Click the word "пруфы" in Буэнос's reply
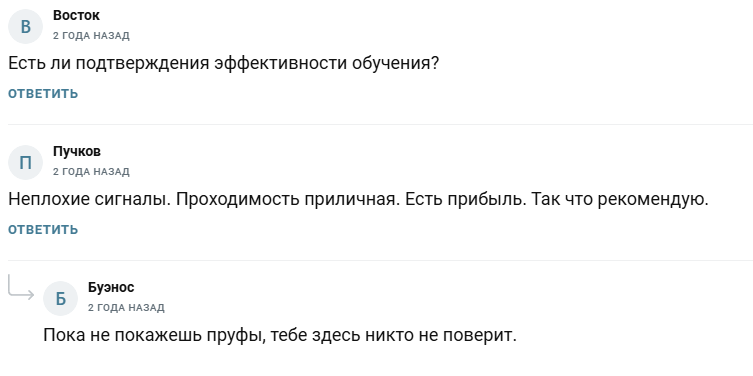This screenshot has width=753, height=376. pos(236,335)
